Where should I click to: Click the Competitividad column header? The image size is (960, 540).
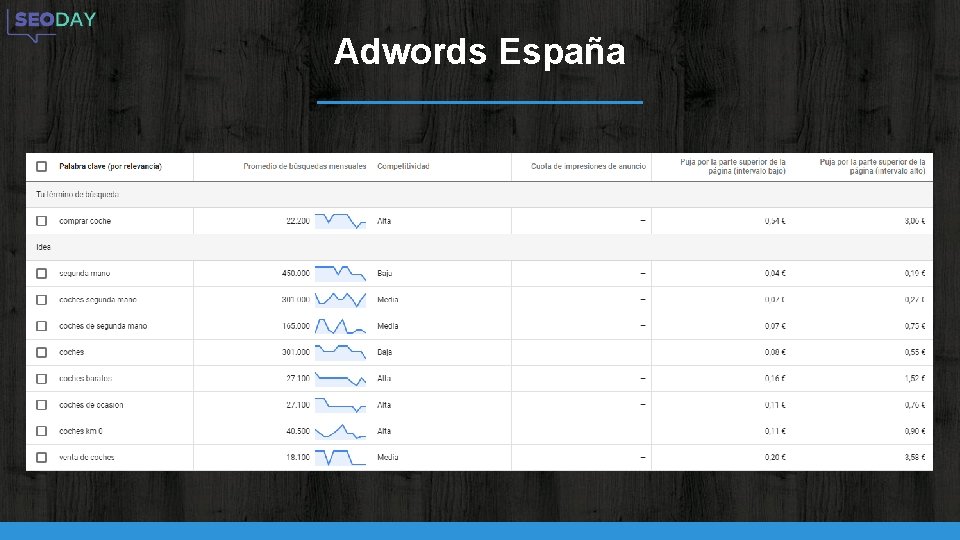coord(403,167)
